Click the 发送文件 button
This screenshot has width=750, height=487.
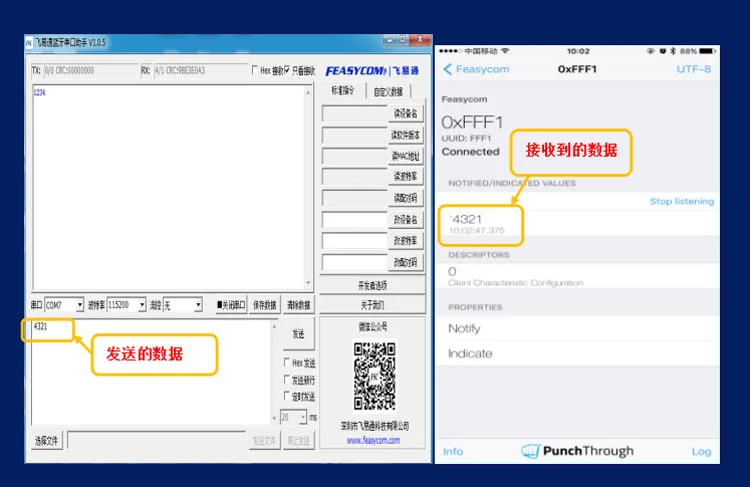[x=264, y=441]
